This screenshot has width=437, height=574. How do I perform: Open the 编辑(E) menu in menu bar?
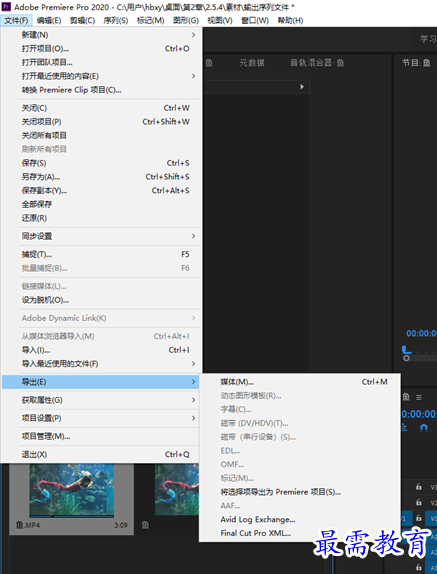49,20
